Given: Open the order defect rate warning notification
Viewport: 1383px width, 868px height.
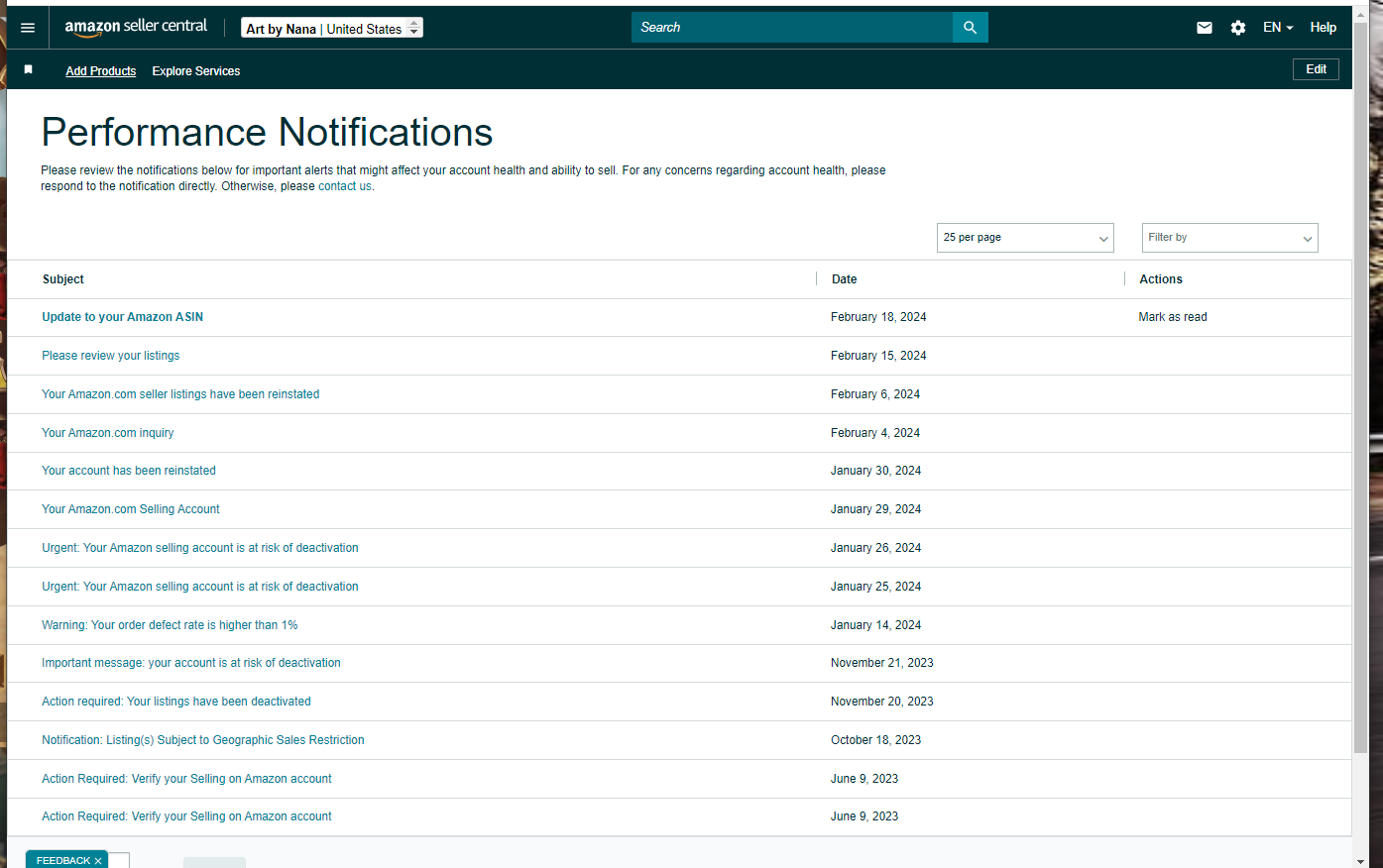Looking at the screenshot, I should coord(170,625).
